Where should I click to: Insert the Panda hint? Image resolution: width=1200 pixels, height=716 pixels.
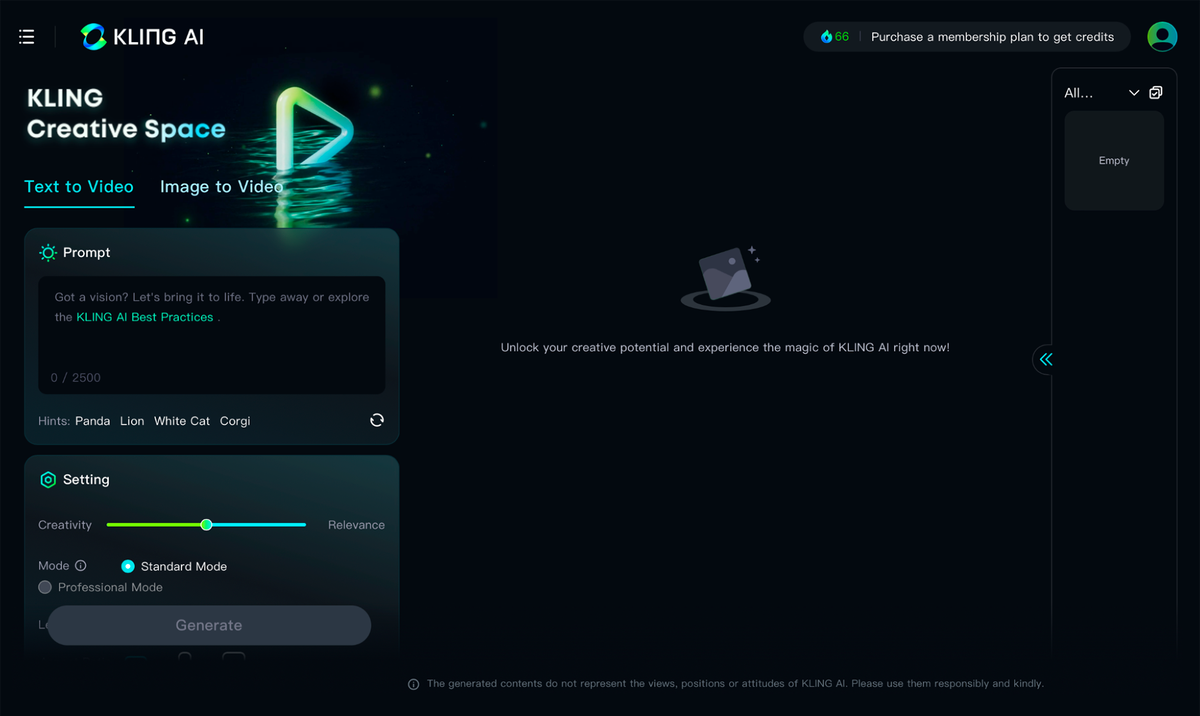click(x=93, y=421)
